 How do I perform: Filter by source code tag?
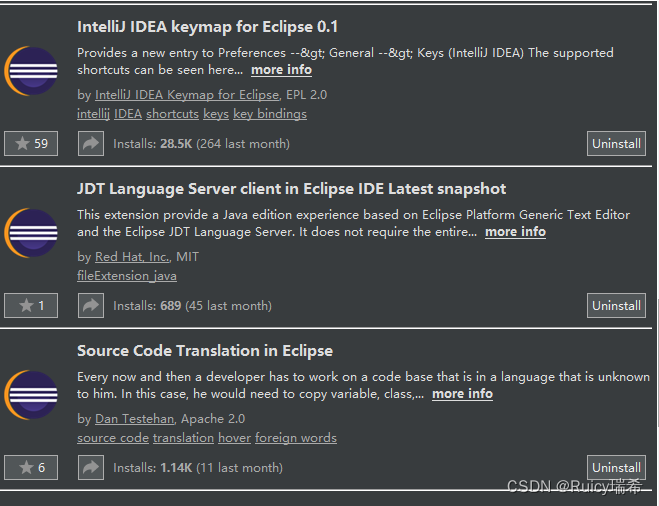pos(113,438)
